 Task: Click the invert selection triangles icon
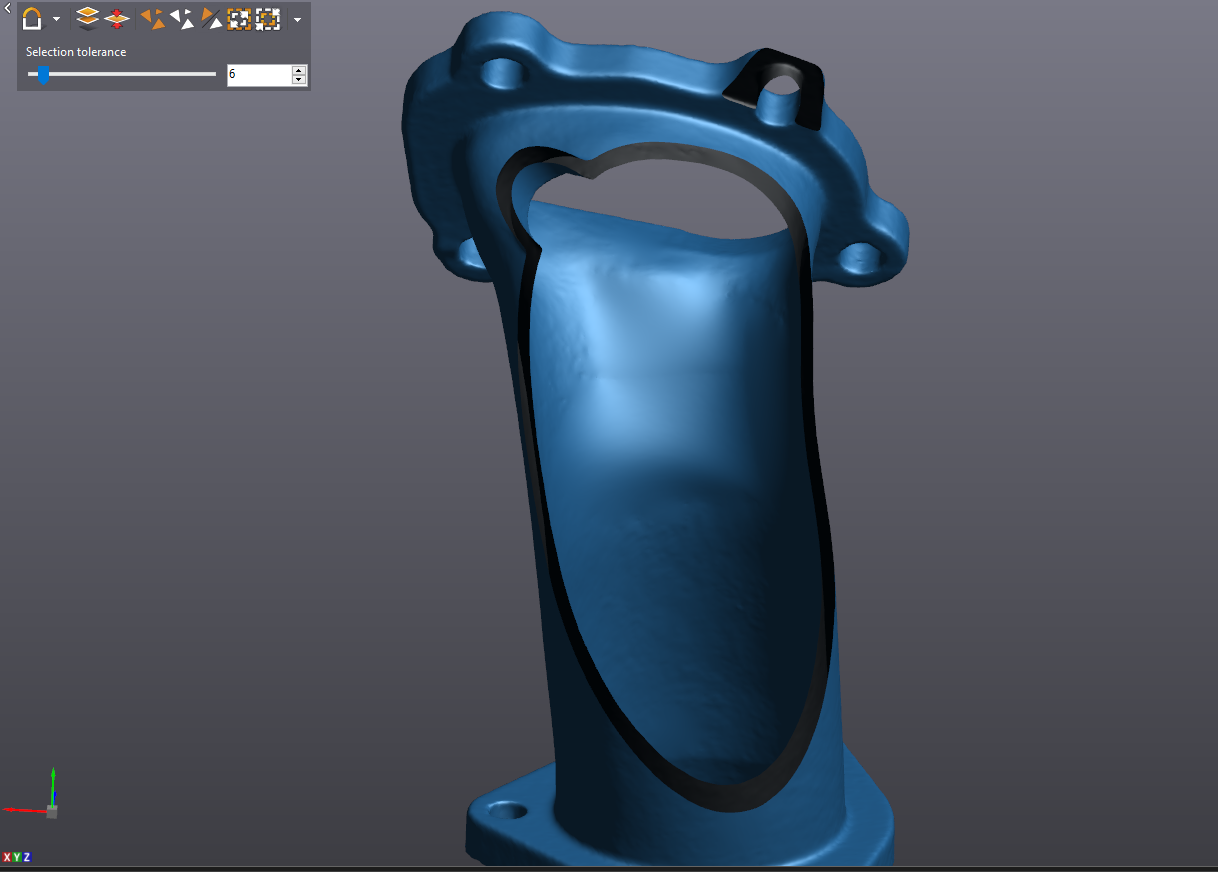pyautogui.click(x=211, y=19)
